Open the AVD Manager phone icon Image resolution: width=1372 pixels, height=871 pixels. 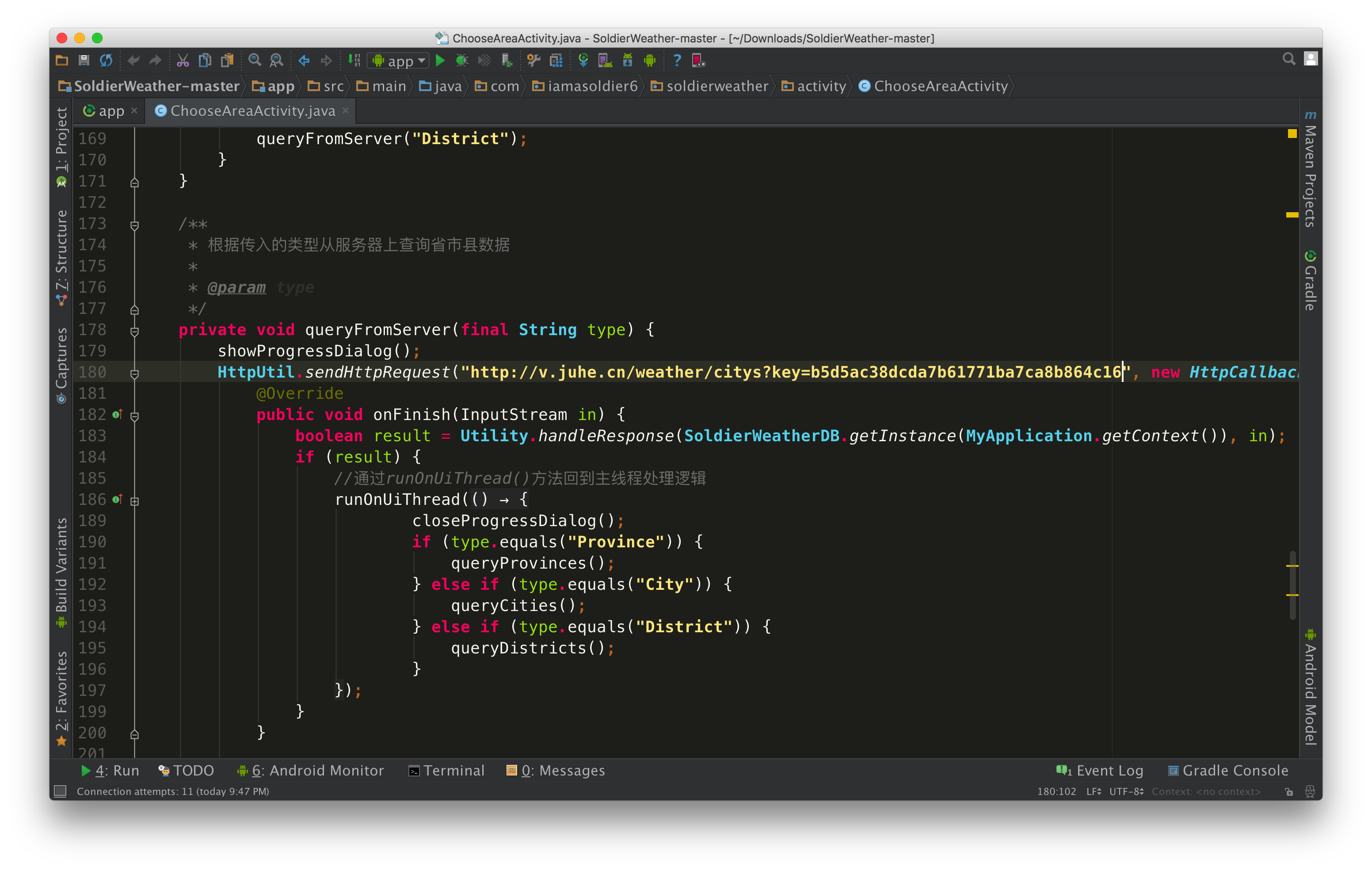(605, 61)
